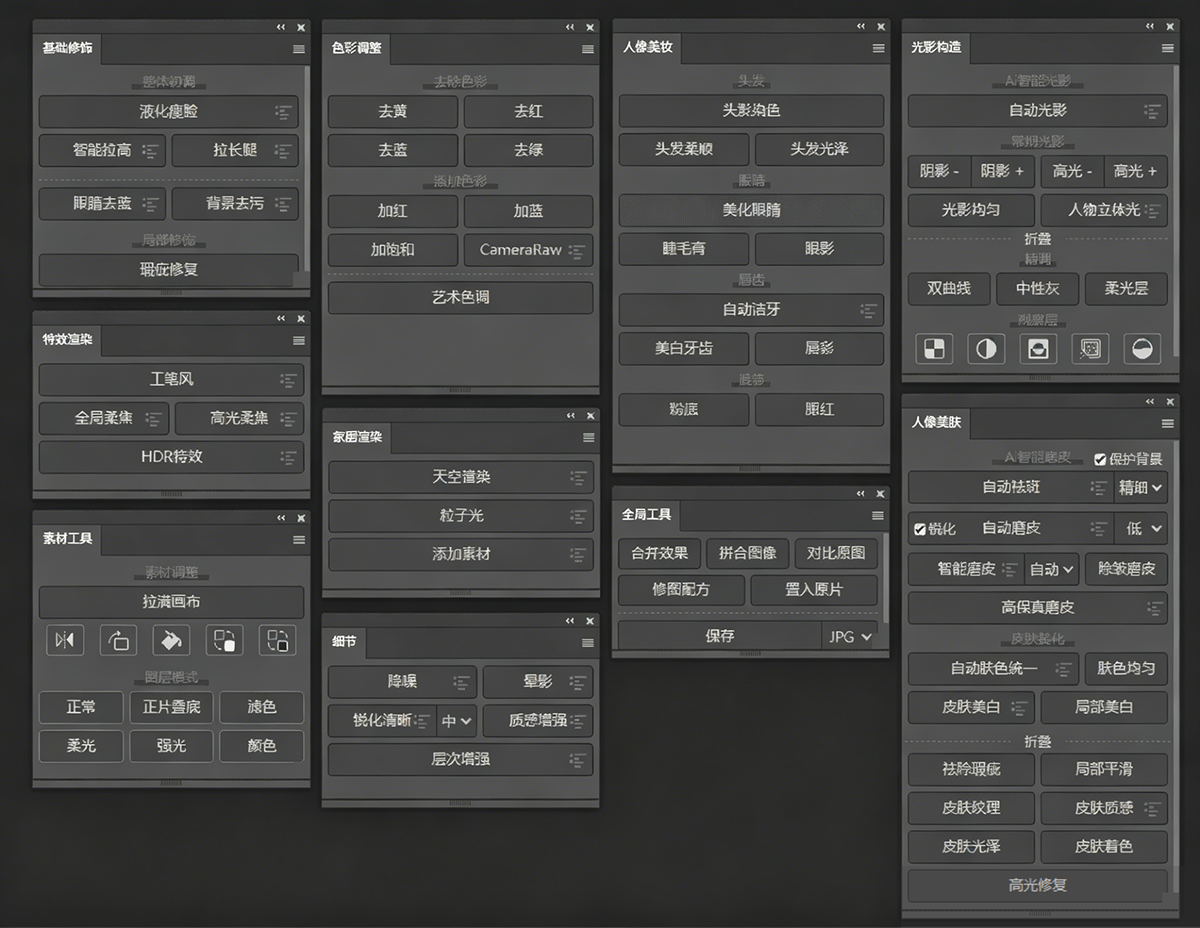Click swap icon with white foreground square
The width and height of the screenshot is (1200, 928).
point(224,640)
